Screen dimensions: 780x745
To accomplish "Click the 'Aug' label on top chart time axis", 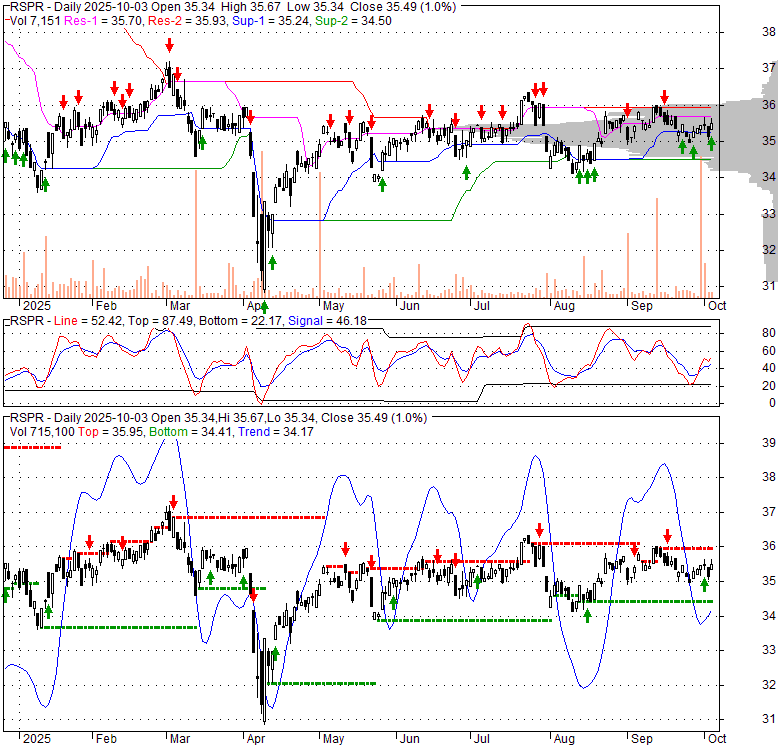I will pos(564,306).
